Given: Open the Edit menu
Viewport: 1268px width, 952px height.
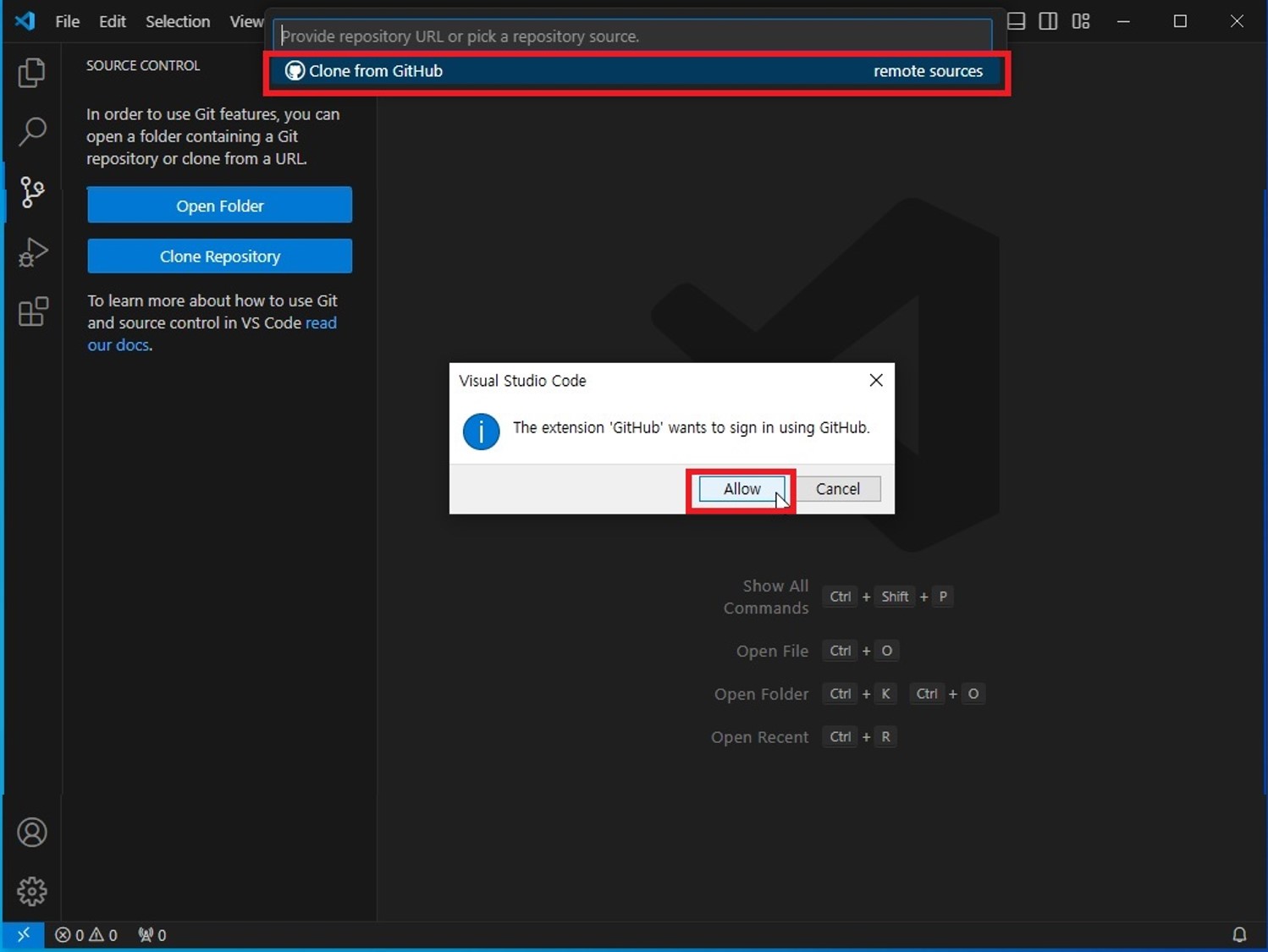Looking at the screenshot, I should (113, 22).
